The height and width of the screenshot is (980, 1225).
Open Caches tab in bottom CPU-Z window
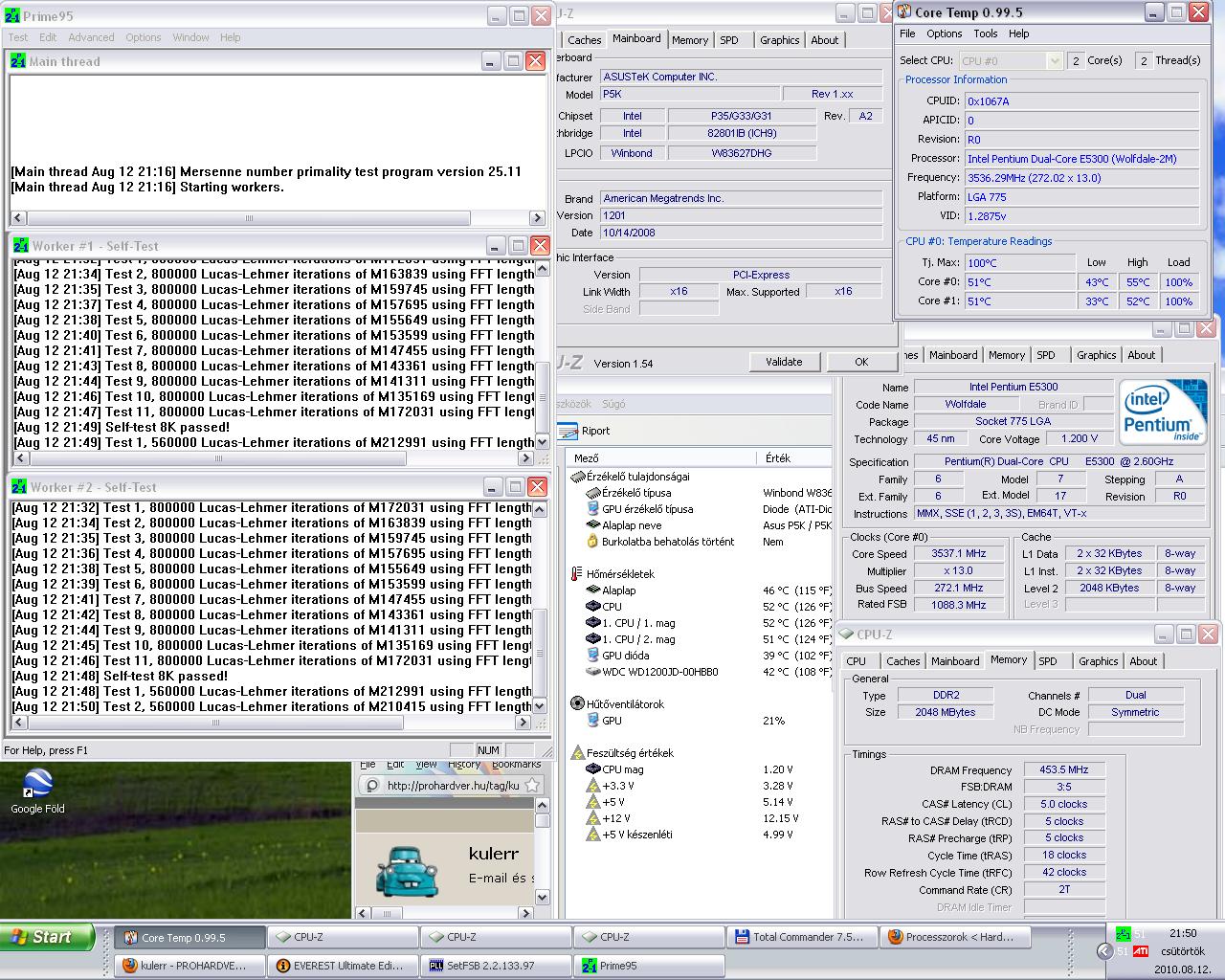(902, 661)
